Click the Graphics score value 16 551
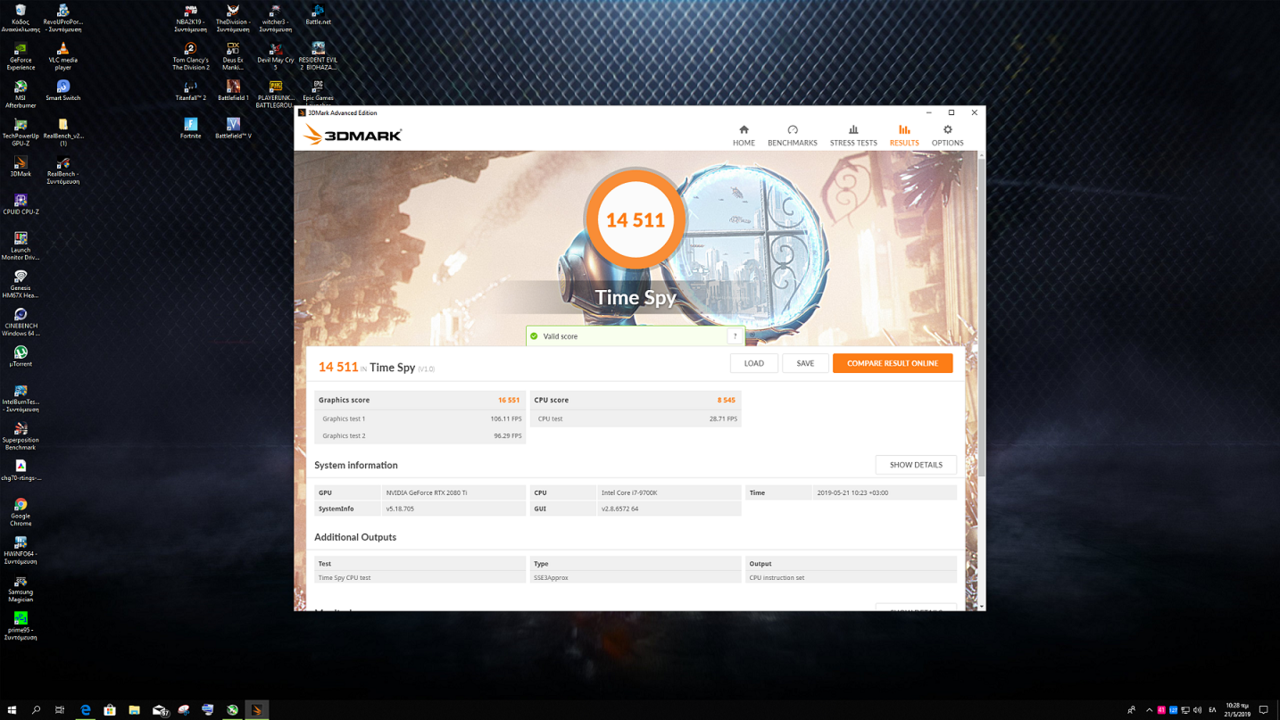Screen dimensions: 1280x720 click(508, 400)
